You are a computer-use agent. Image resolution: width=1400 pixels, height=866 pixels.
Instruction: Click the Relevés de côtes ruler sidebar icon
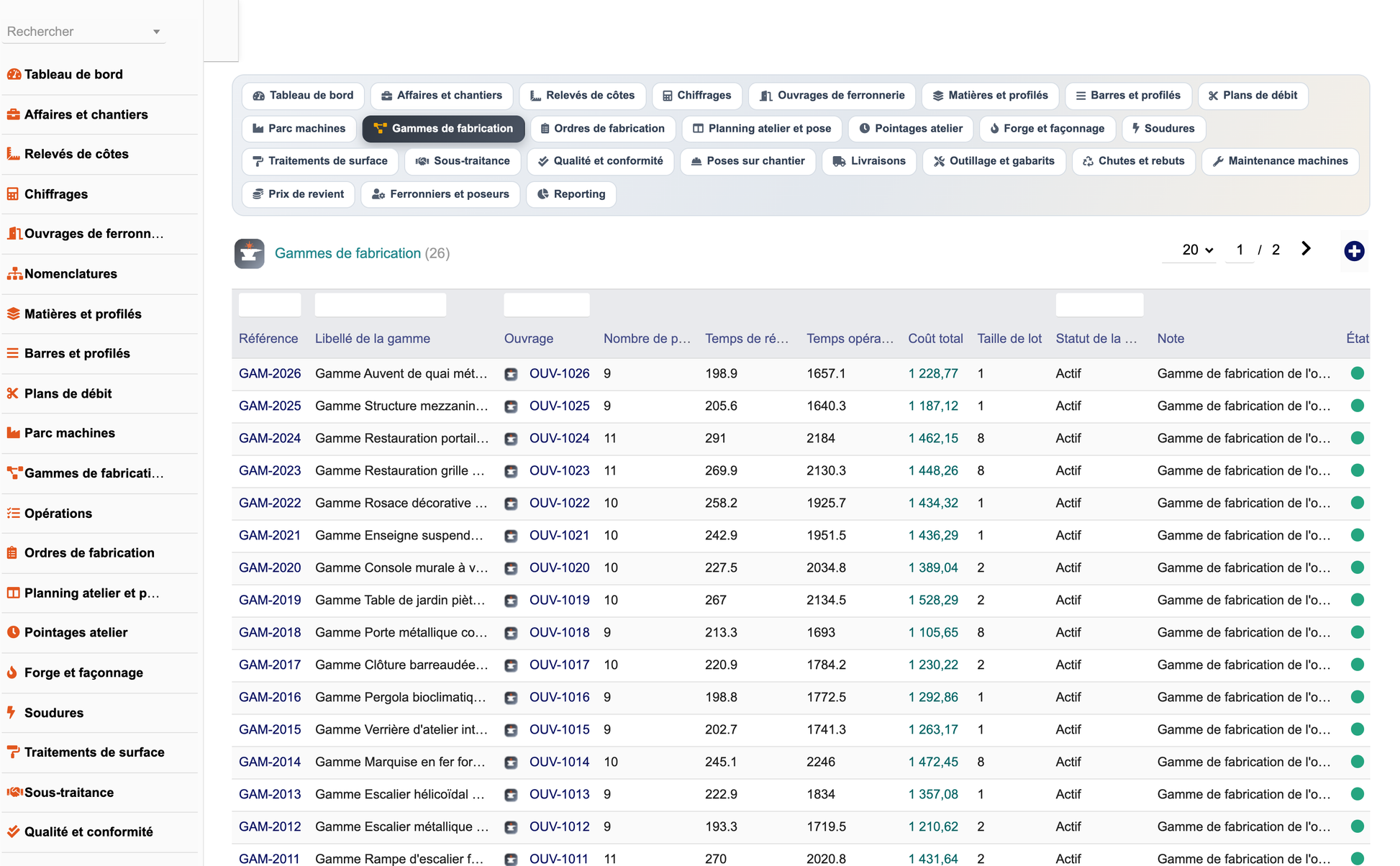(x=14, y=154)
